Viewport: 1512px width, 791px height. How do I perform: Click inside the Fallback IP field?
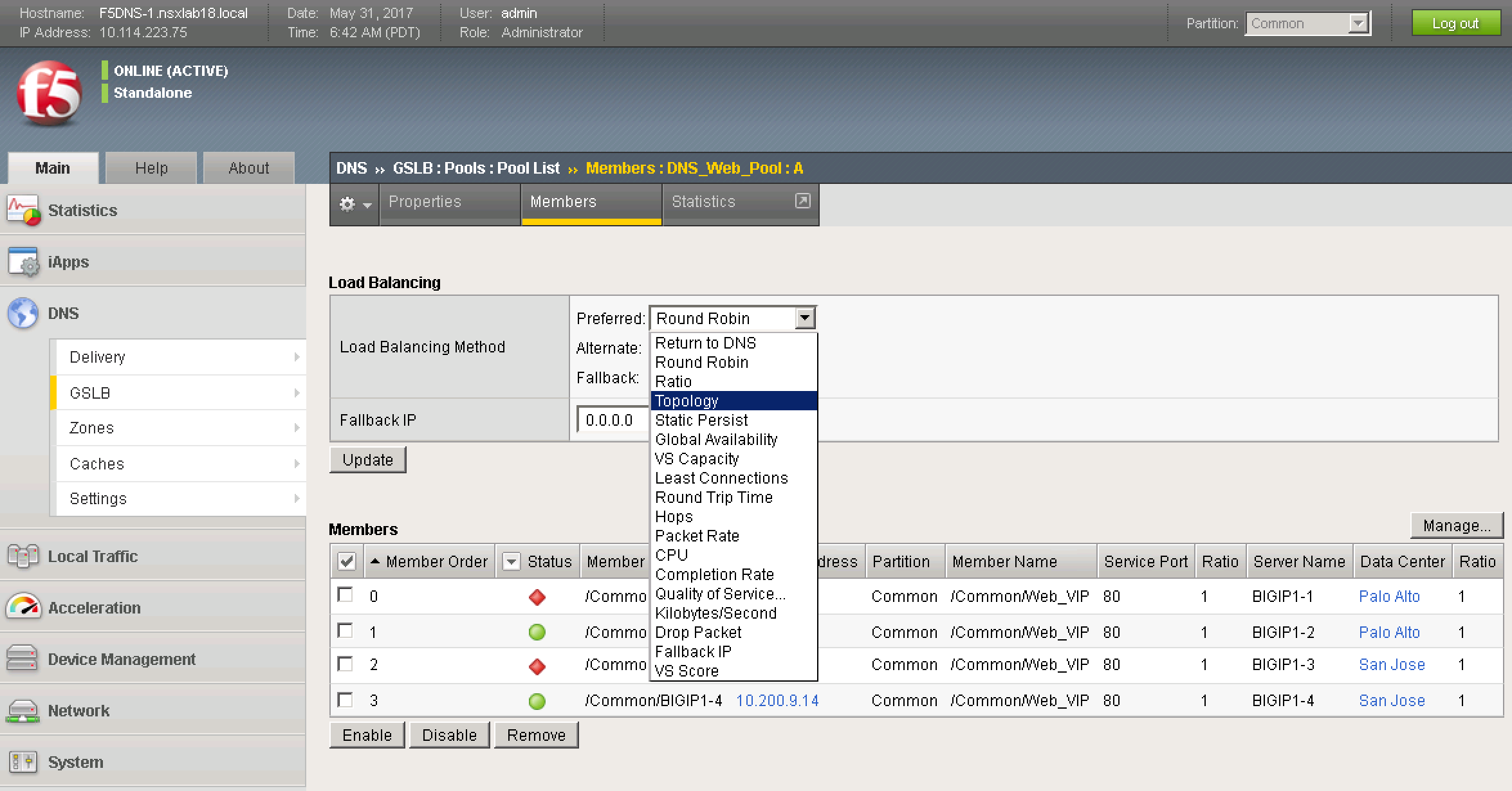tap(610, 419)
